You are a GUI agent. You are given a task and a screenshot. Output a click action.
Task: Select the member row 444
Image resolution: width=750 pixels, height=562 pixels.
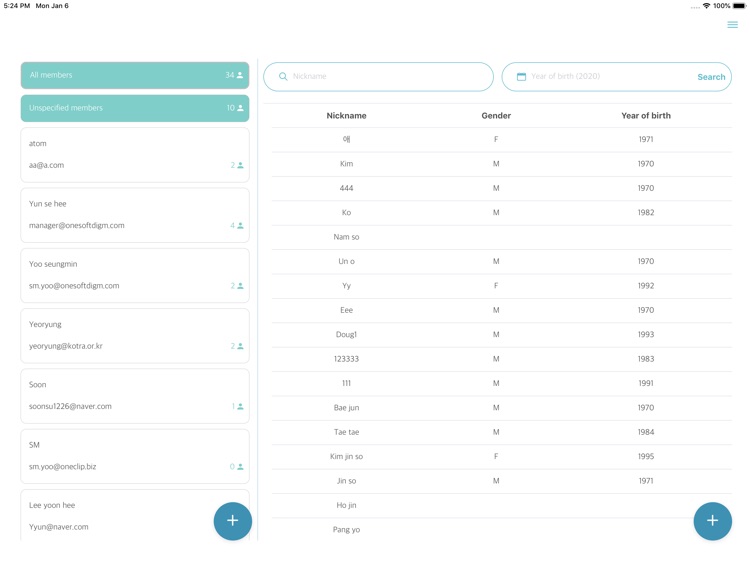click(x=502, y=188)
